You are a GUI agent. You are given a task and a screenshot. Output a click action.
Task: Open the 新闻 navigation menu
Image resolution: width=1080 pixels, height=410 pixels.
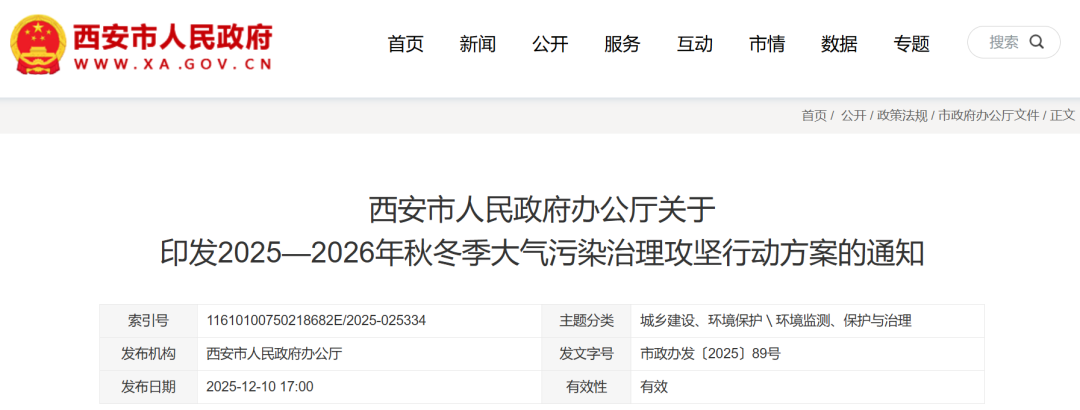(x=478, y=44)
